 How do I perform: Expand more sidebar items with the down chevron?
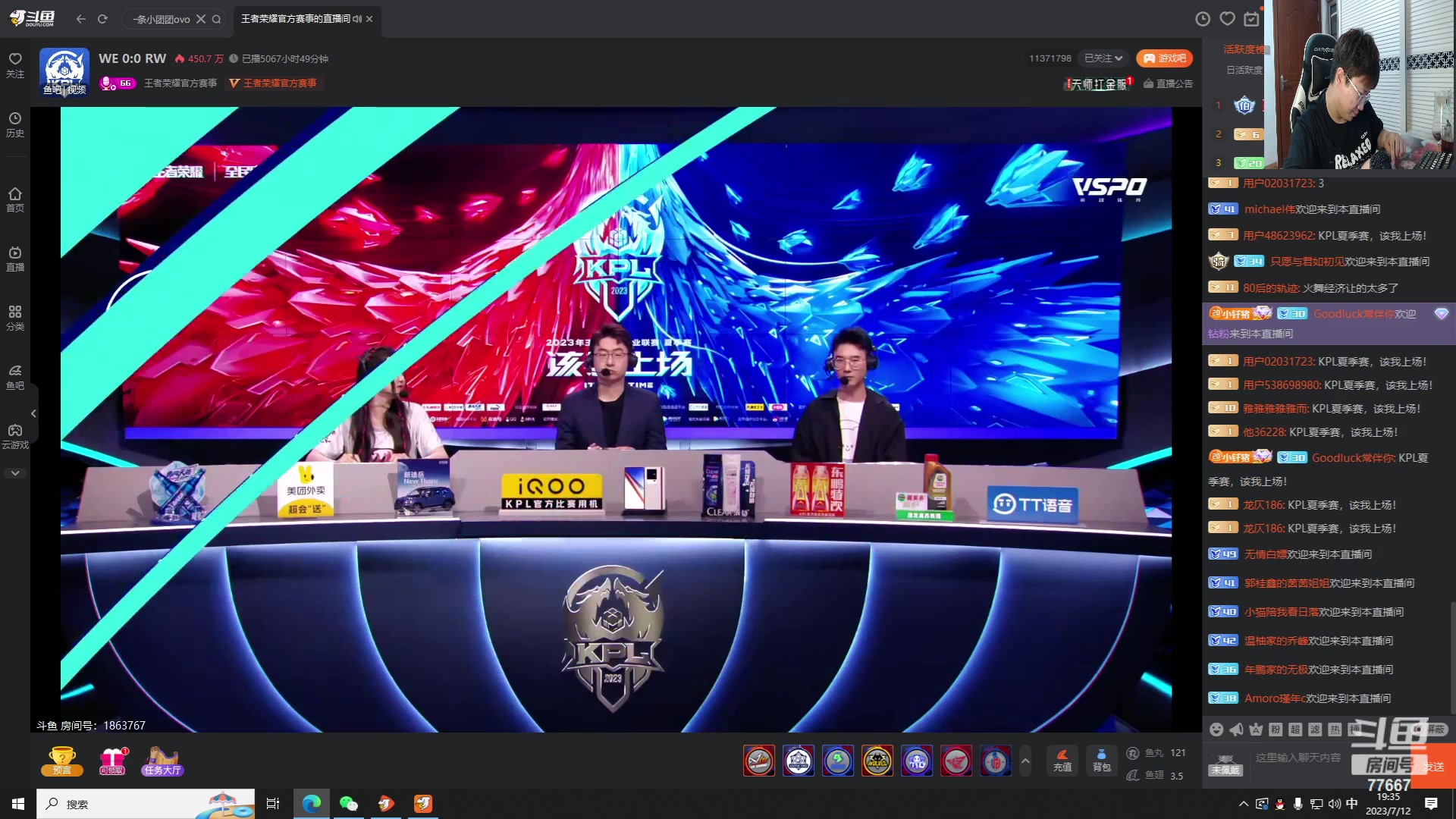click(15, 472)
